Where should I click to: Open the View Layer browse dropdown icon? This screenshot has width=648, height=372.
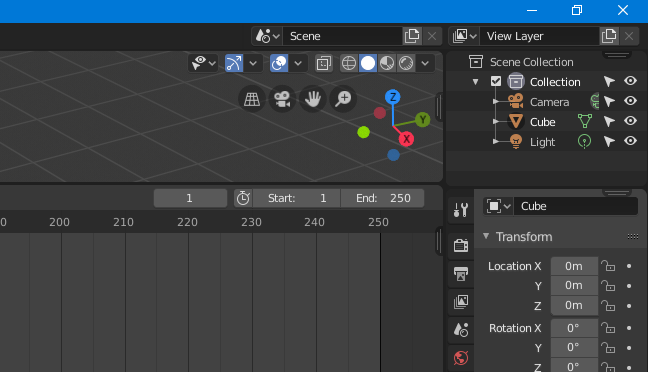tap(464, 36)
